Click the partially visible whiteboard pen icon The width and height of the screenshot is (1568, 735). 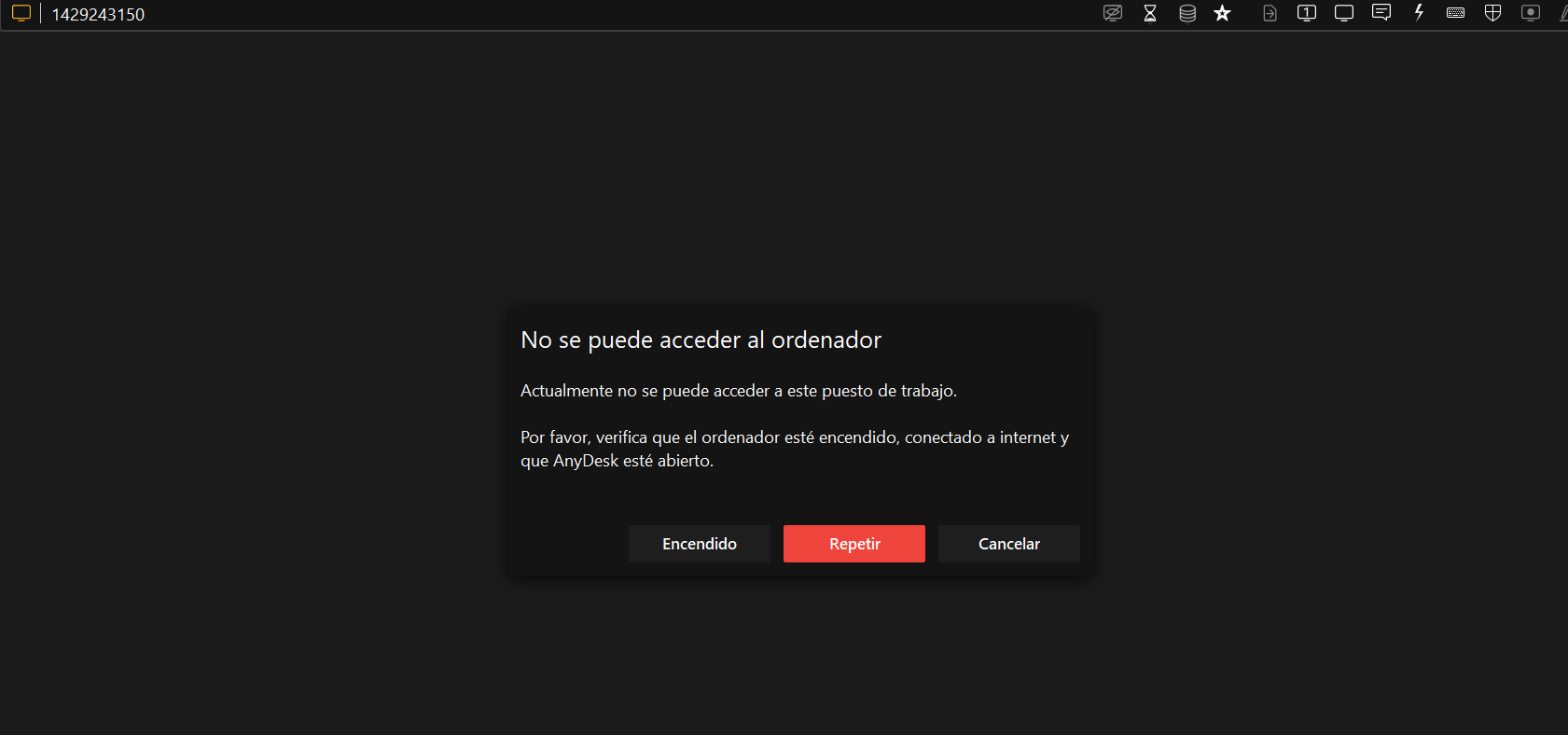pyautogui.click(x=1562, y=13)
